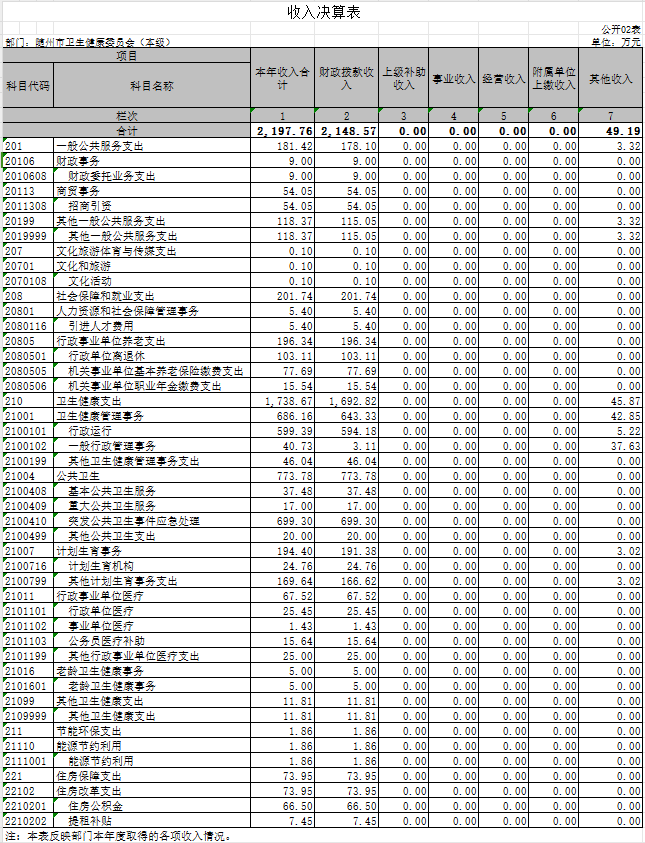Select the 本年收入合计 column header
The image size is (645, 843).
284,80
